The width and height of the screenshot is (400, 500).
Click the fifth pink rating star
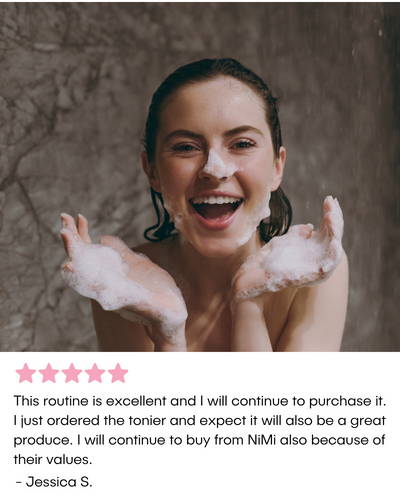coord(118,373)
